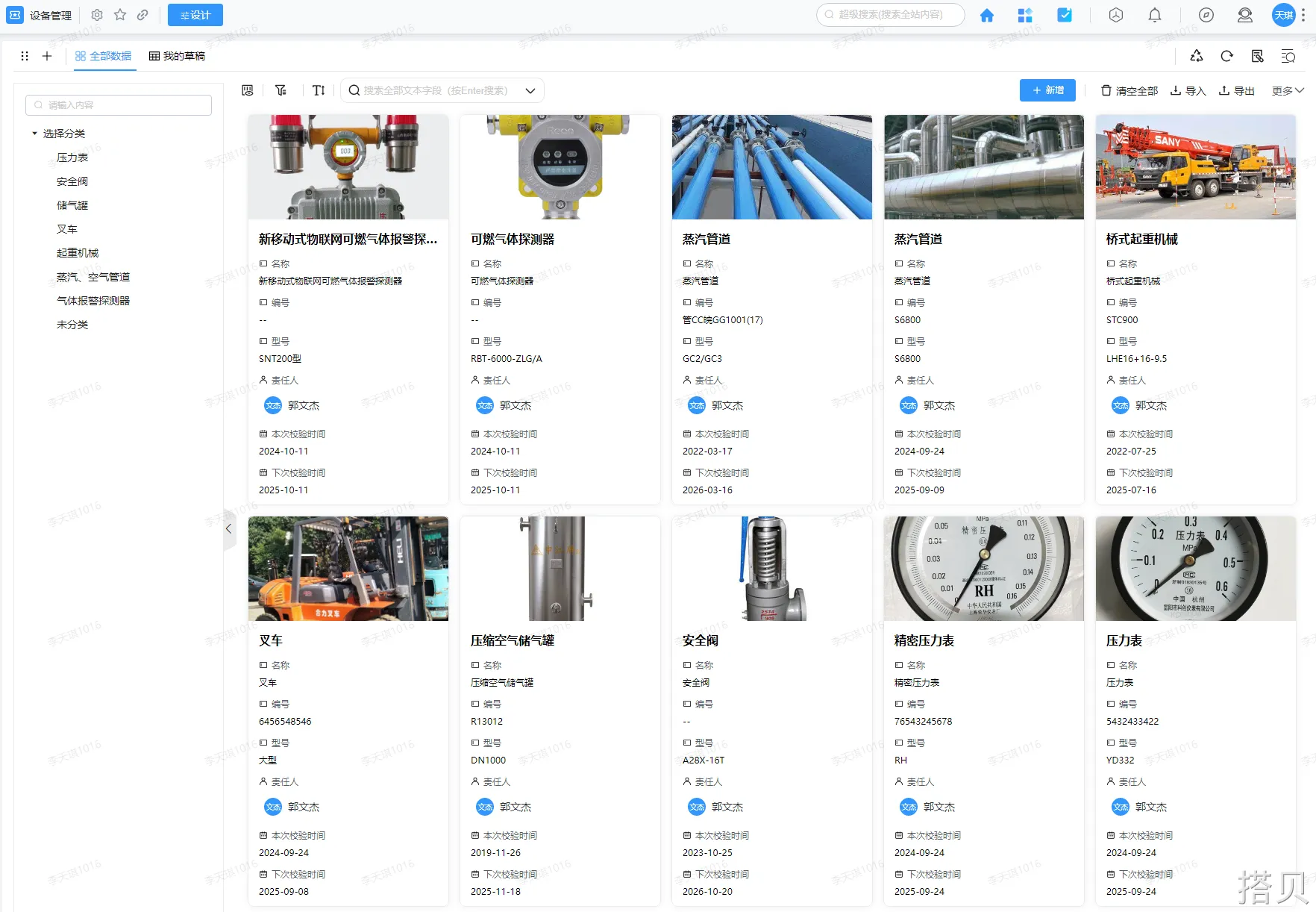Viewport: 1316px width, 912px height.
Task: Open the recycle bin icon
Action: 1196,56
